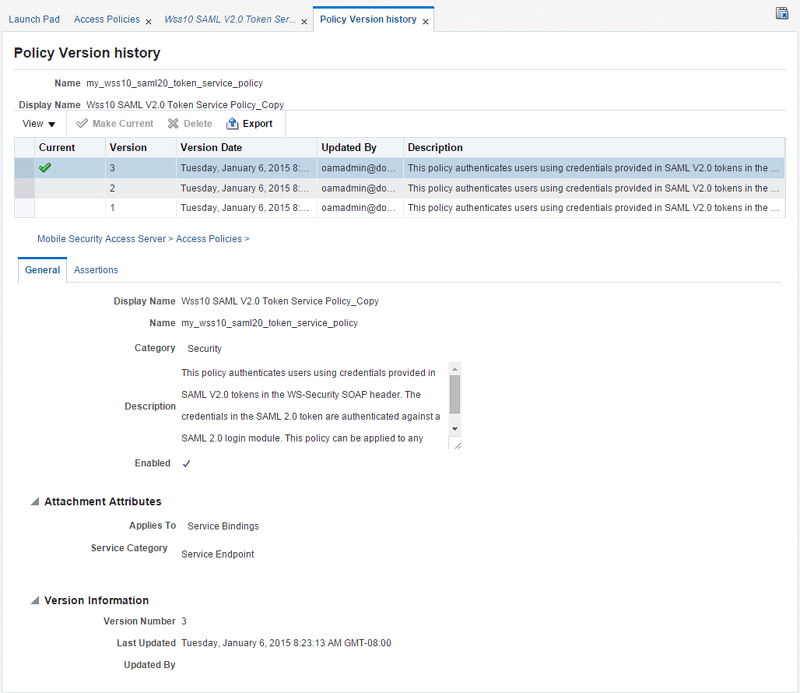This screenshot has width=800, height=693.
Task: Close the Policy Version history tab
Action: pyautogui.click(x=426, y=22)
